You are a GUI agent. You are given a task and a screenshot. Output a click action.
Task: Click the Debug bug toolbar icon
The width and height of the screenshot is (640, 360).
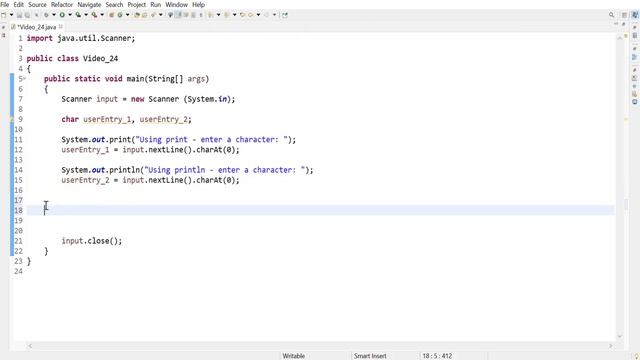(x=46, y=15)
